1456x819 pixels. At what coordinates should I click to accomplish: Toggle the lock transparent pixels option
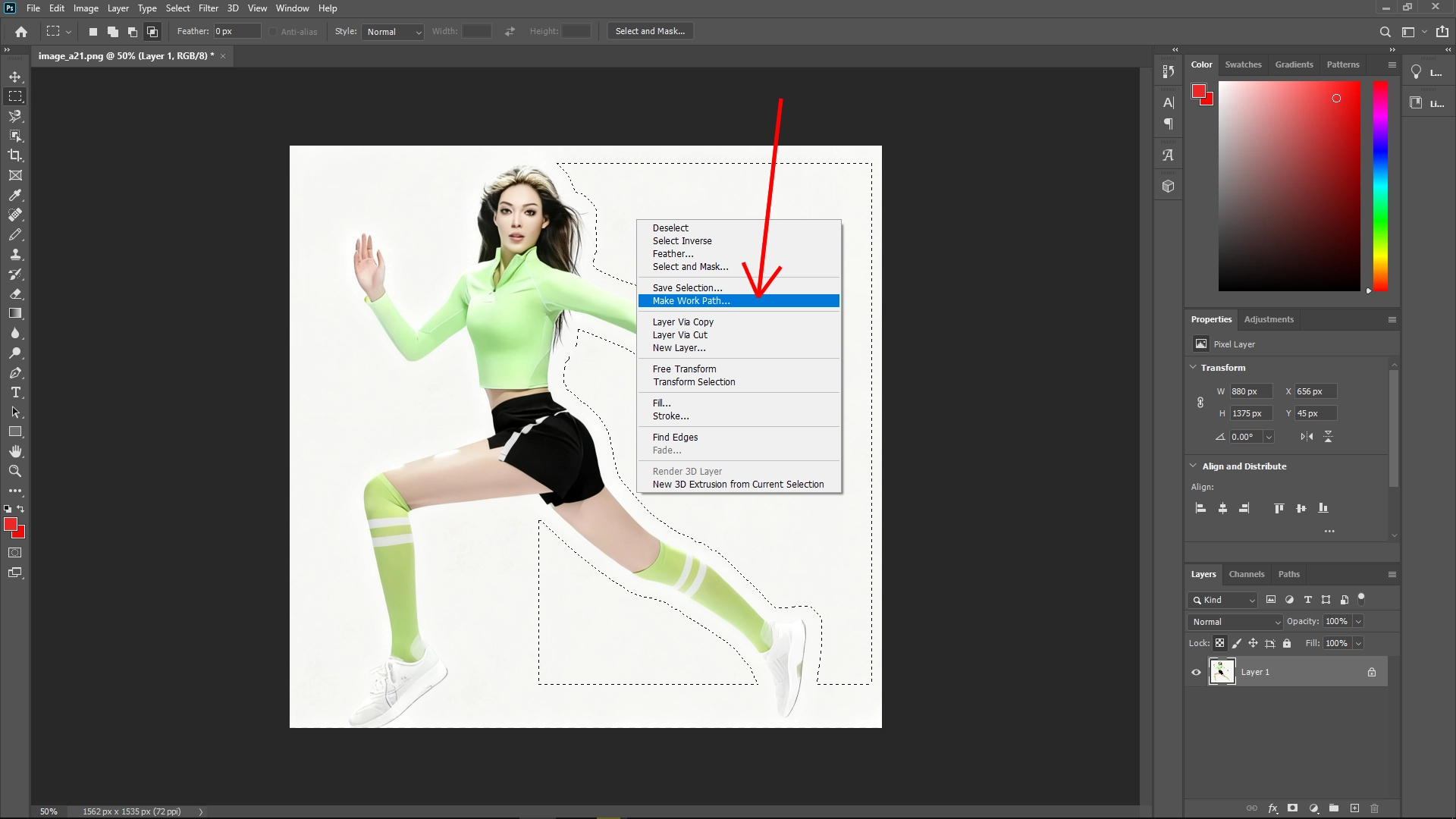click(1220, 643)
